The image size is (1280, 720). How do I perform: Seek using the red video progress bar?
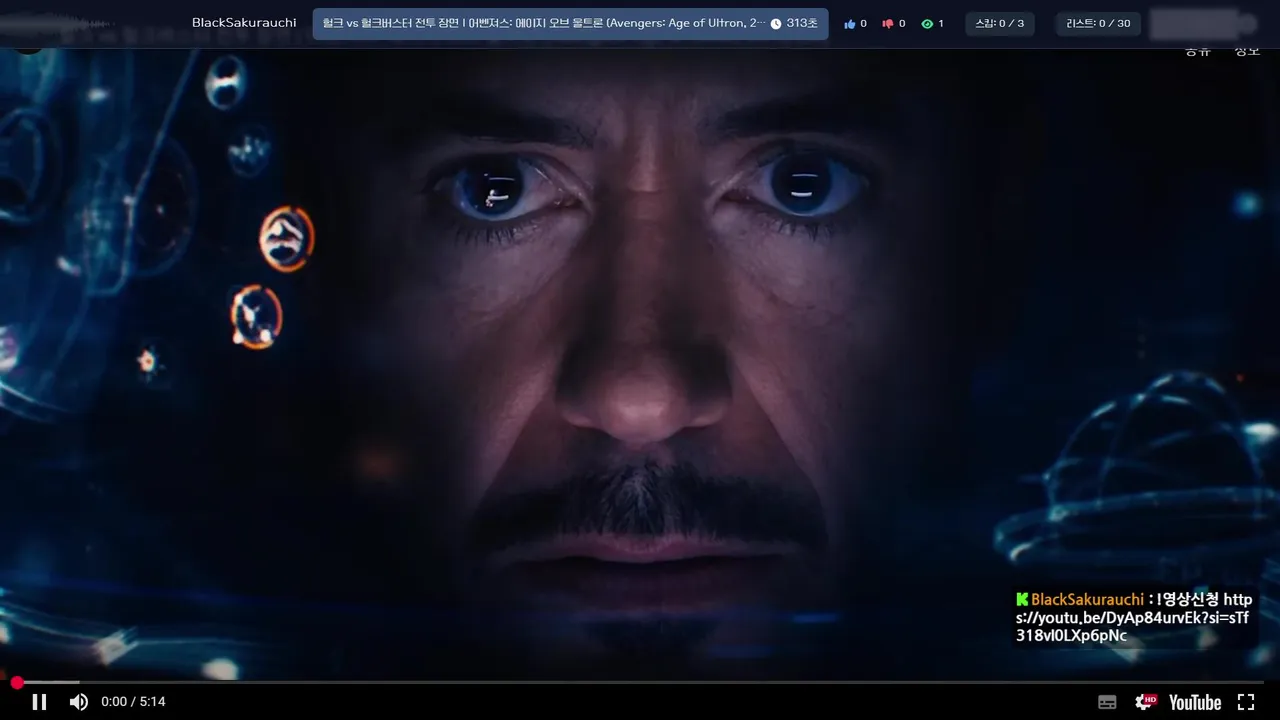pyautogui.click(x=640, y=683)
